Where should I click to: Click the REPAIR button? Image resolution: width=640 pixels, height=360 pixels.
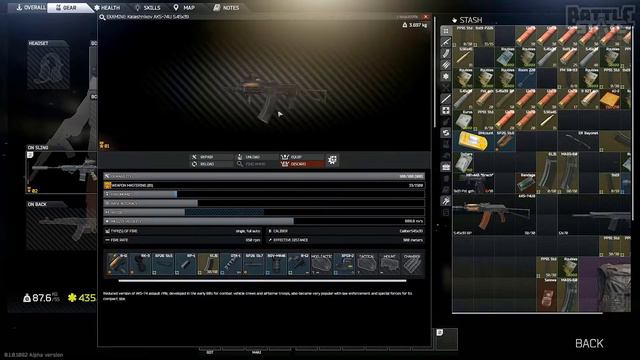pyautogui.click(x=211, y=157)
